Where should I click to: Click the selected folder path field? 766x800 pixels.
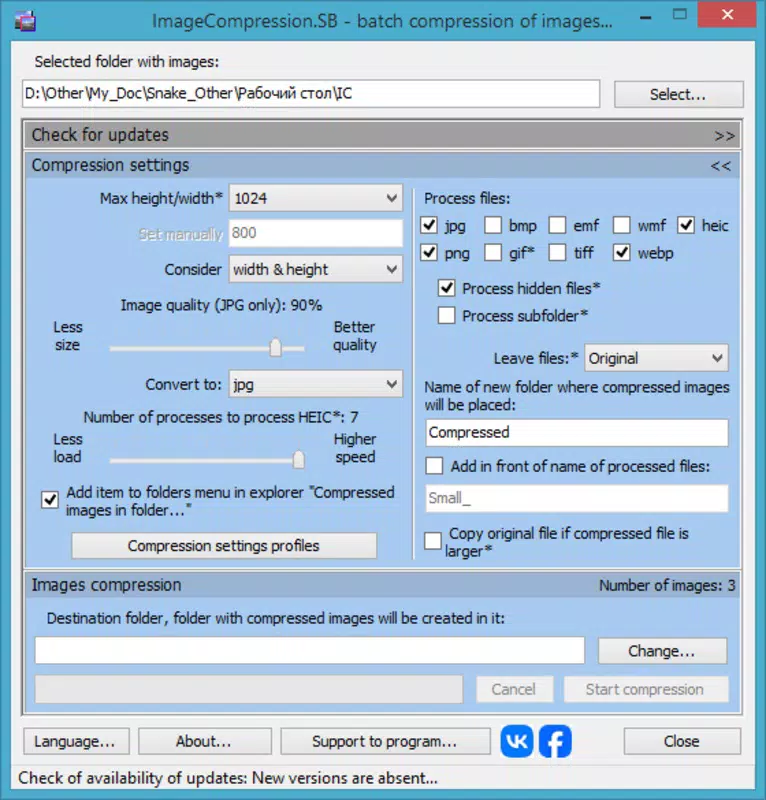pyautogui.click(x=311, y=94)
